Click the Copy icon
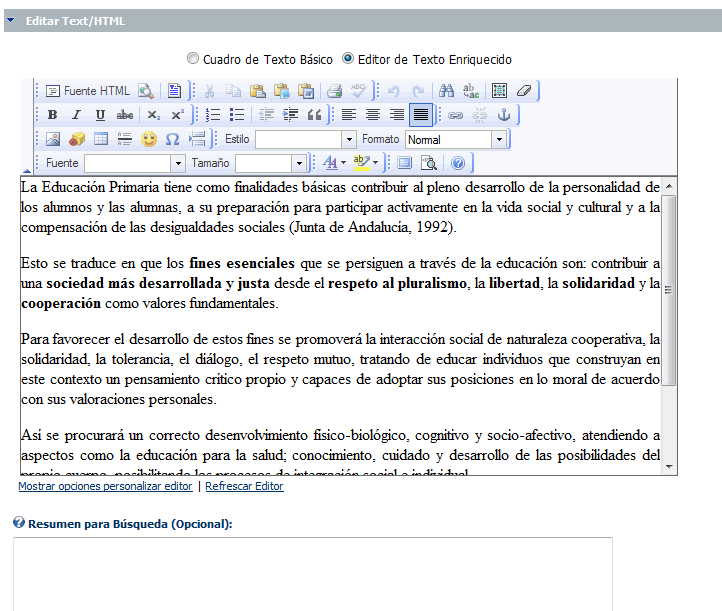The height and width of the screenshot is (611, 722). (233, 91)
